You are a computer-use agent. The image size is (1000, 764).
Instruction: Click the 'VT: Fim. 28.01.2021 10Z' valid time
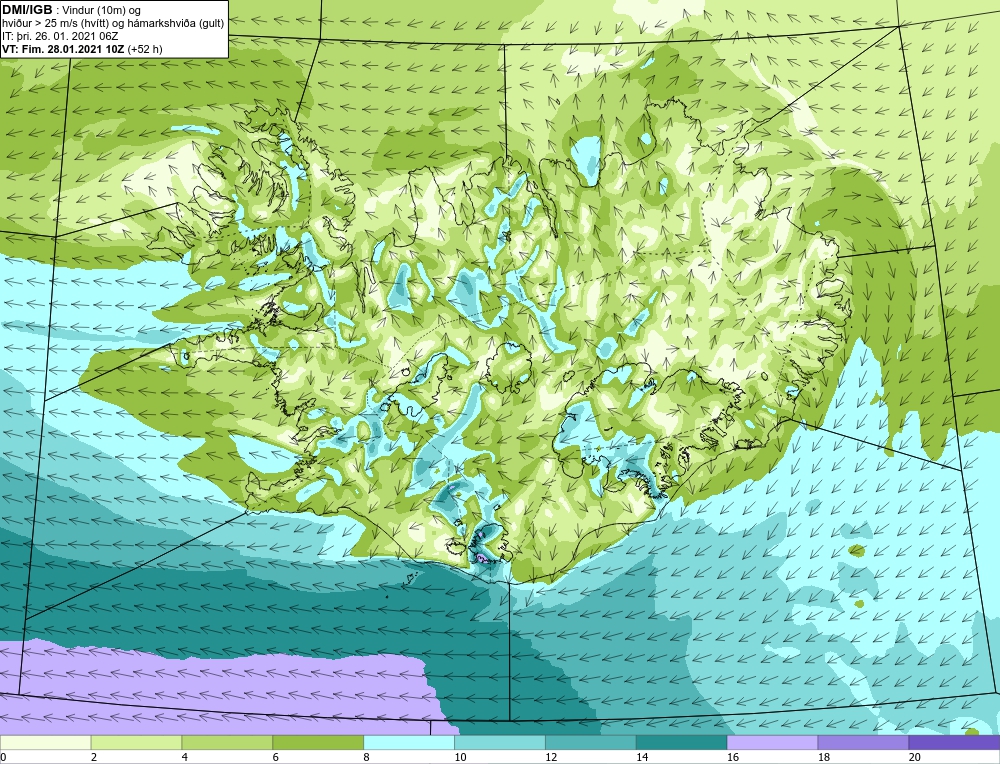64,49
